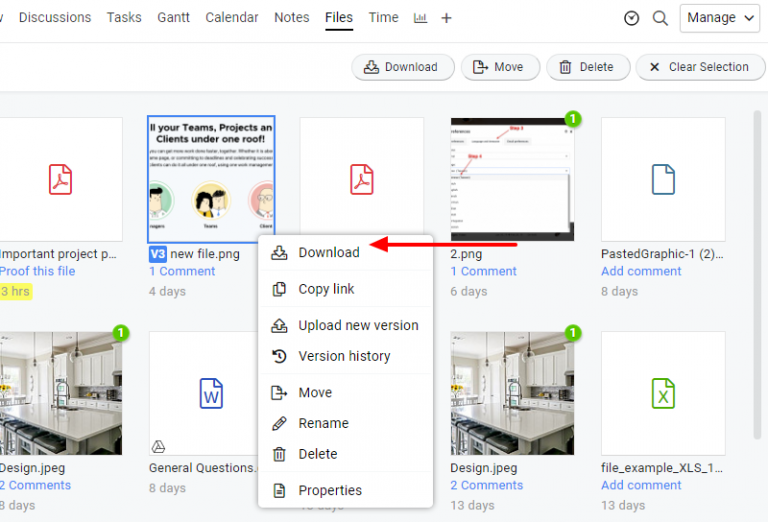Add a new tab with plus icon
768x522 pixels.
[x=447, y=18]
